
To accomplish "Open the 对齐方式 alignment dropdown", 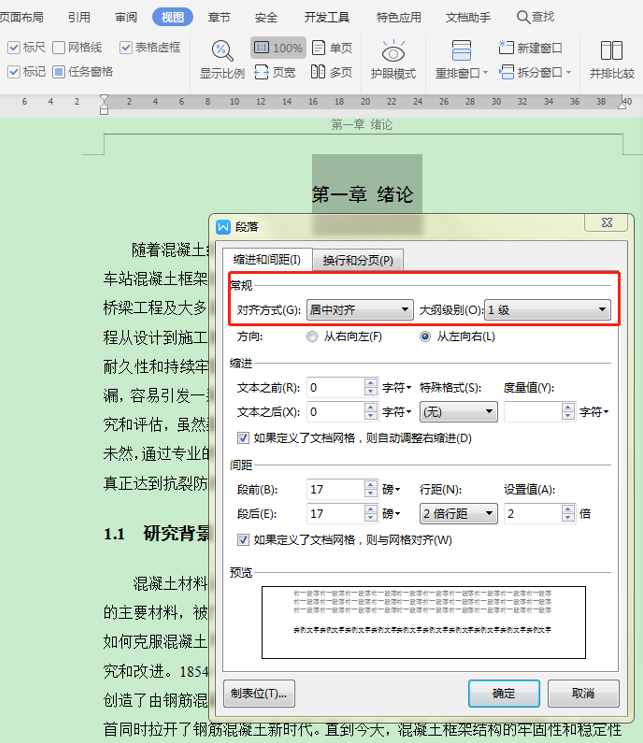I will 360,310.
